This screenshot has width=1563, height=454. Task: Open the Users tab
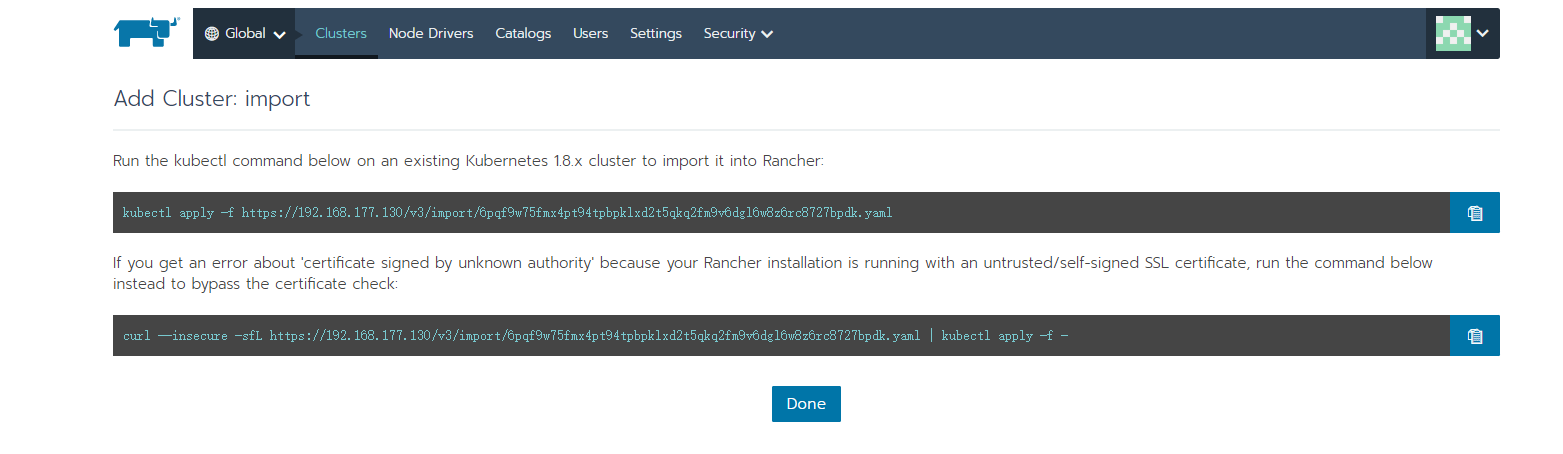[590, 33]
